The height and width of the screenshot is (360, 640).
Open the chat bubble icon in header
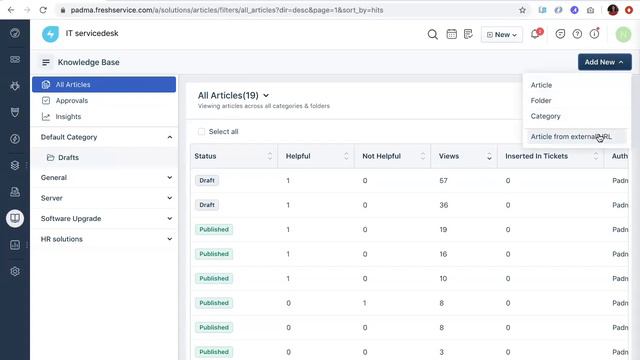pos(560,34)
